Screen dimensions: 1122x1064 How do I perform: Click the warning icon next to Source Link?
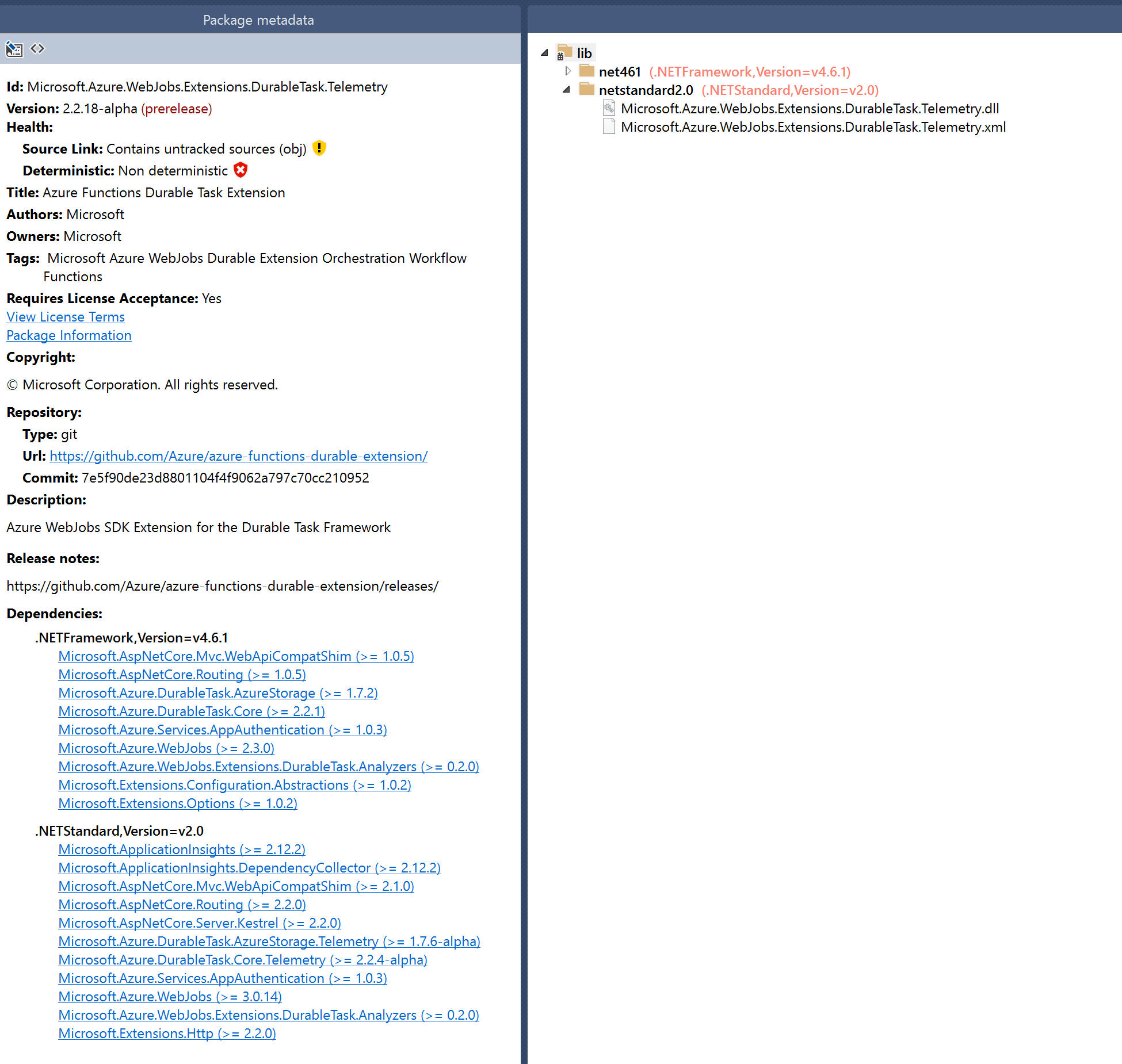[x=319, y=148]
